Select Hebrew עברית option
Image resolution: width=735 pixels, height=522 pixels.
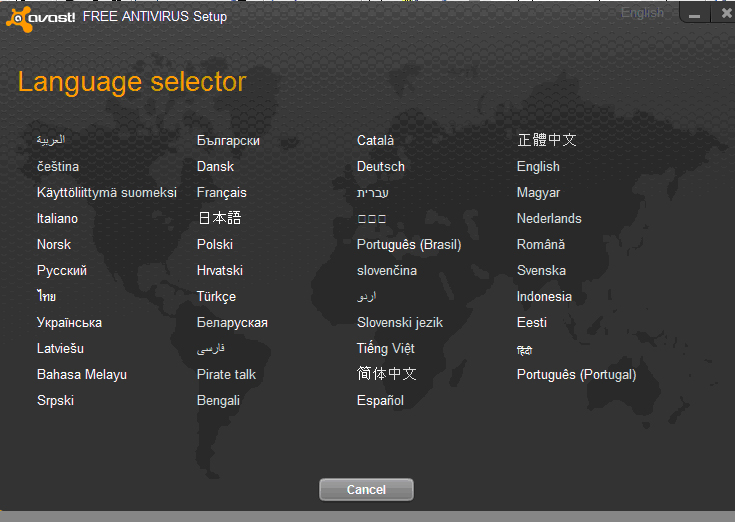[373, 193]
